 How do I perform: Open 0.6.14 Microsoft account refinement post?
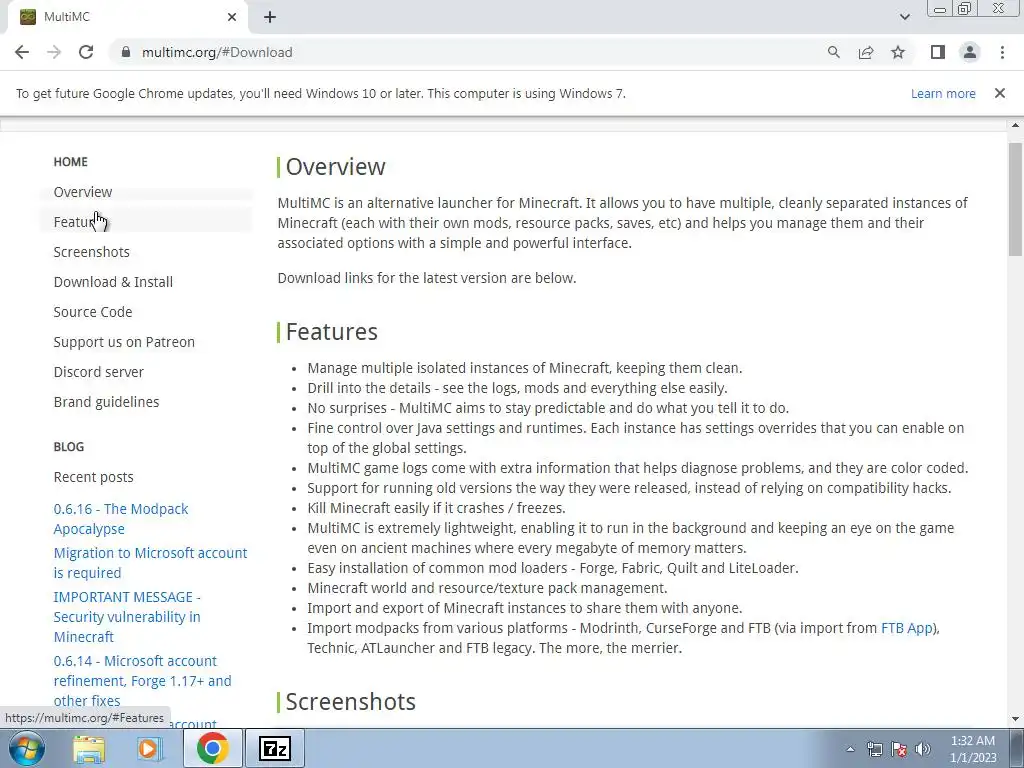pos(142,680)
